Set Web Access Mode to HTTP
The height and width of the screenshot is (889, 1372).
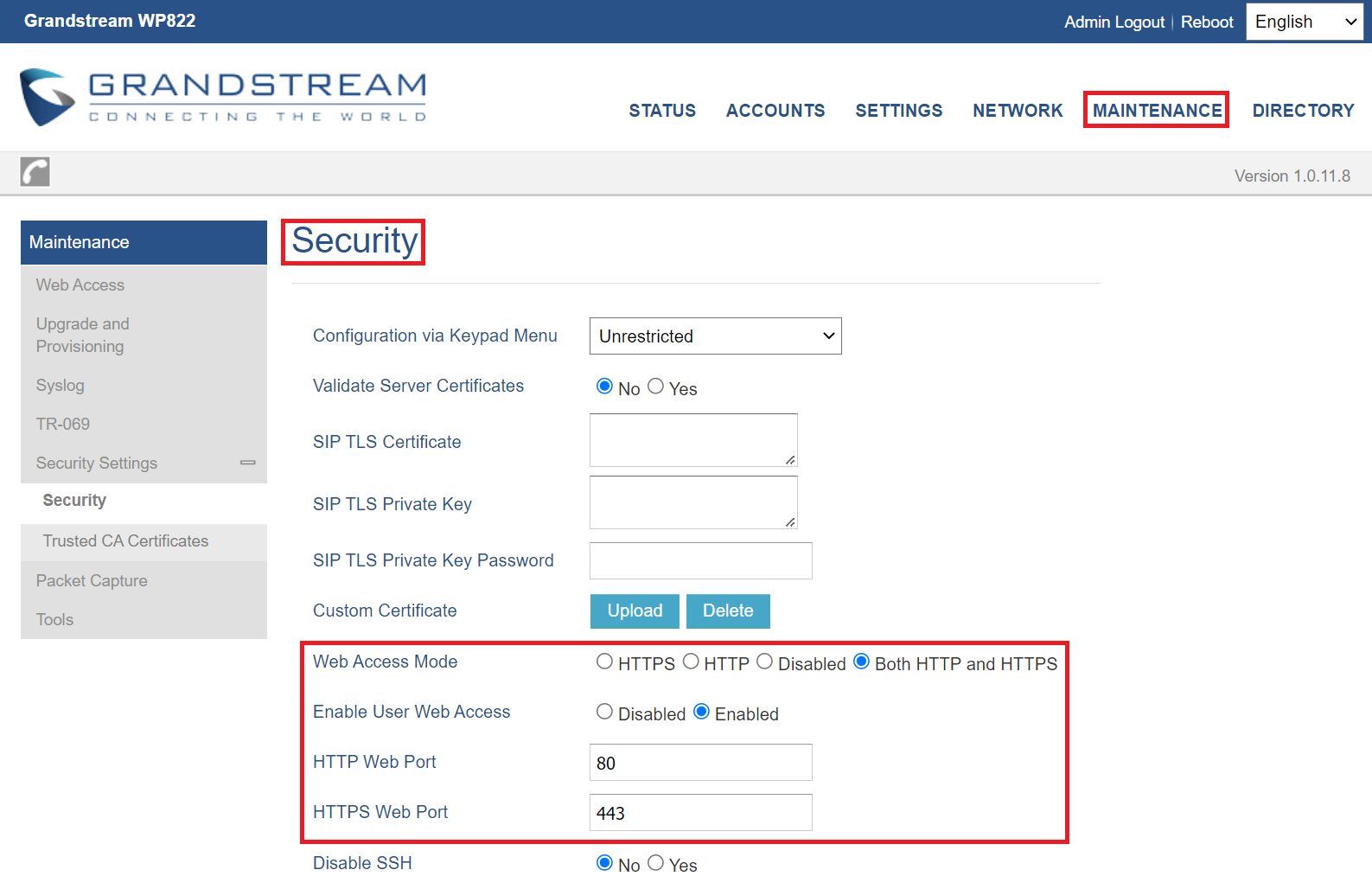point(690,662)
